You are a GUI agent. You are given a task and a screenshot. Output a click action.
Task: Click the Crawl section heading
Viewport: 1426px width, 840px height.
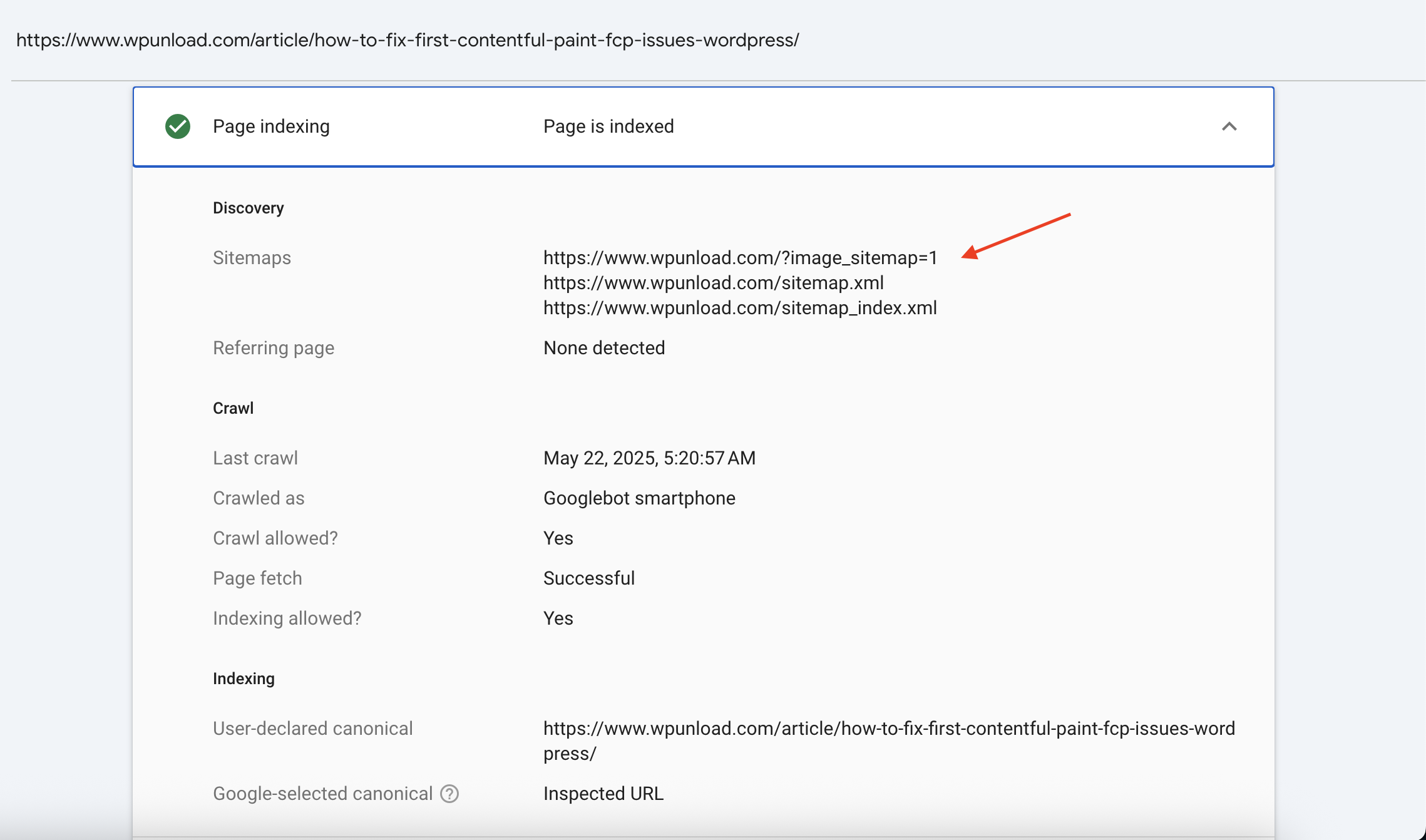[233, 408]
